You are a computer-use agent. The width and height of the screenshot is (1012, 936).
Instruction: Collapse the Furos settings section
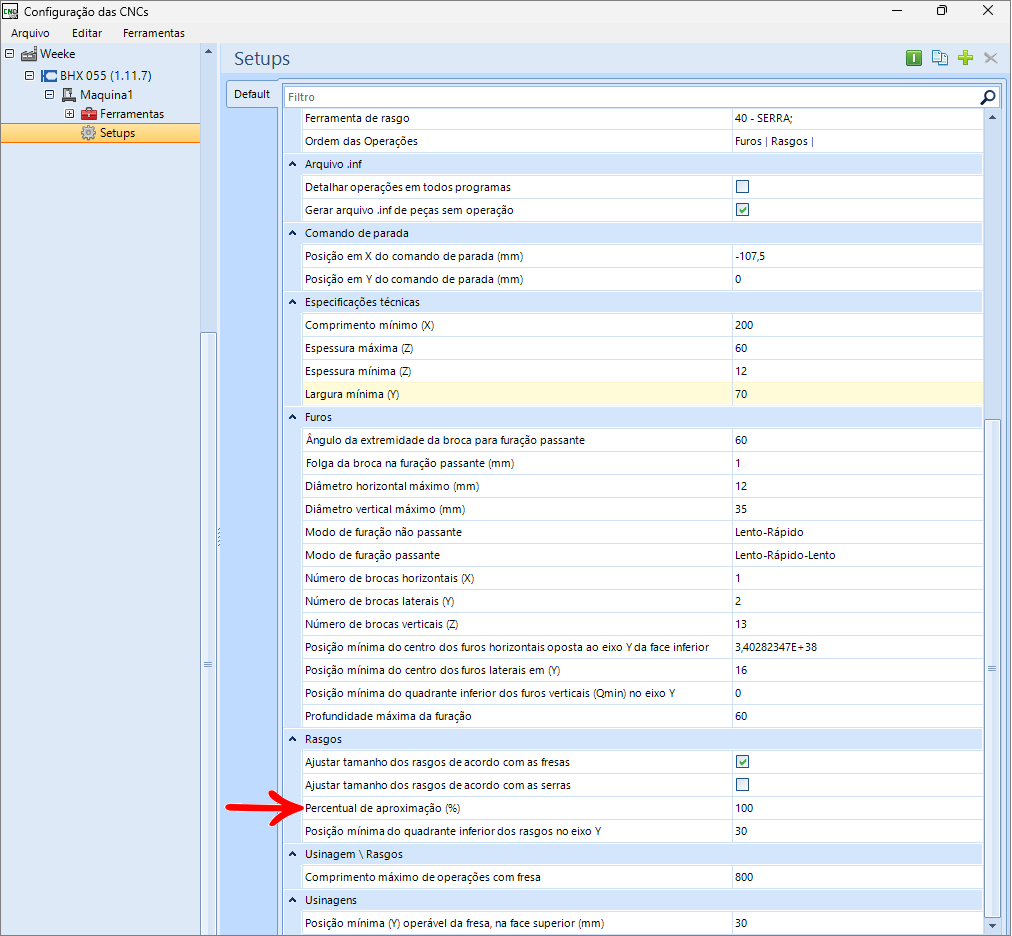point(292,417)
